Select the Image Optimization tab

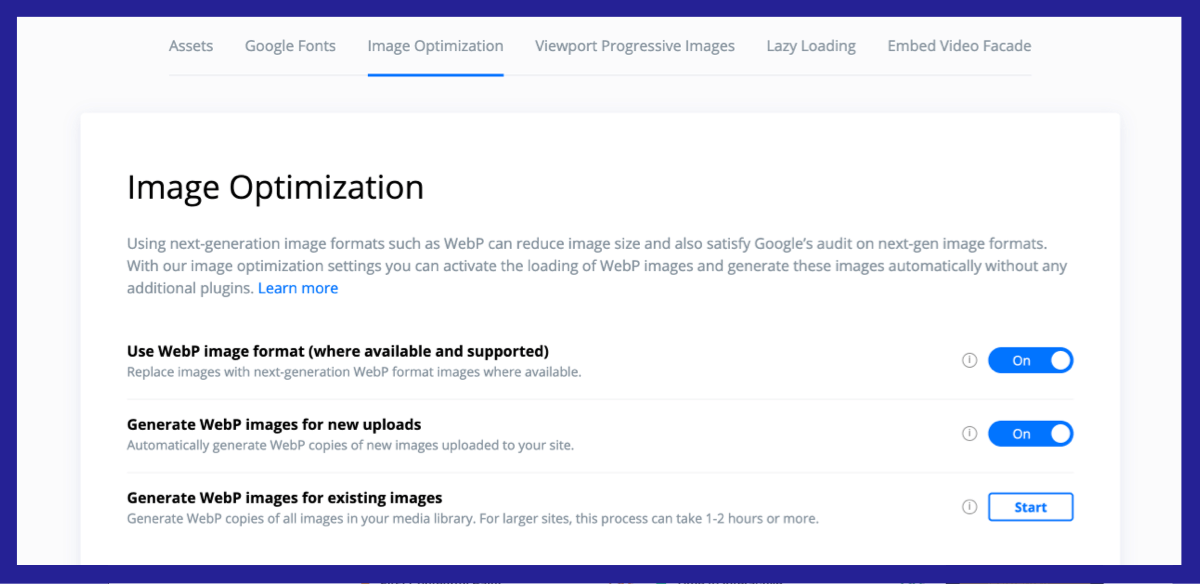coord(435,46)
